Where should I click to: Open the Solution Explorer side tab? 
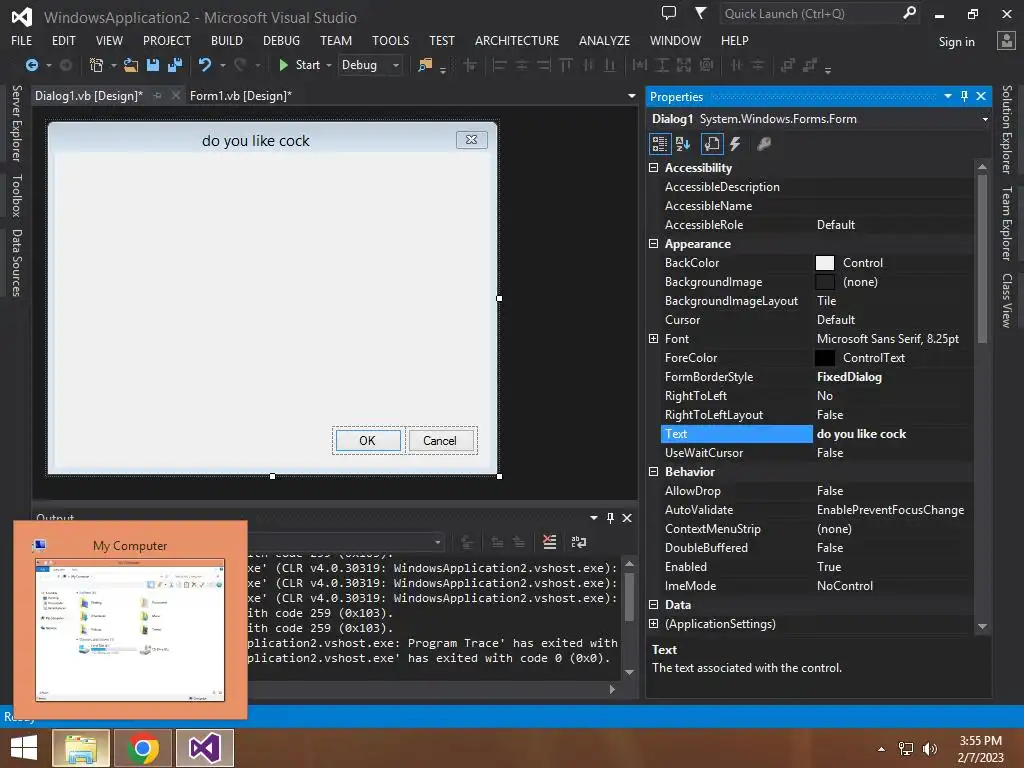pos(1006,129)
